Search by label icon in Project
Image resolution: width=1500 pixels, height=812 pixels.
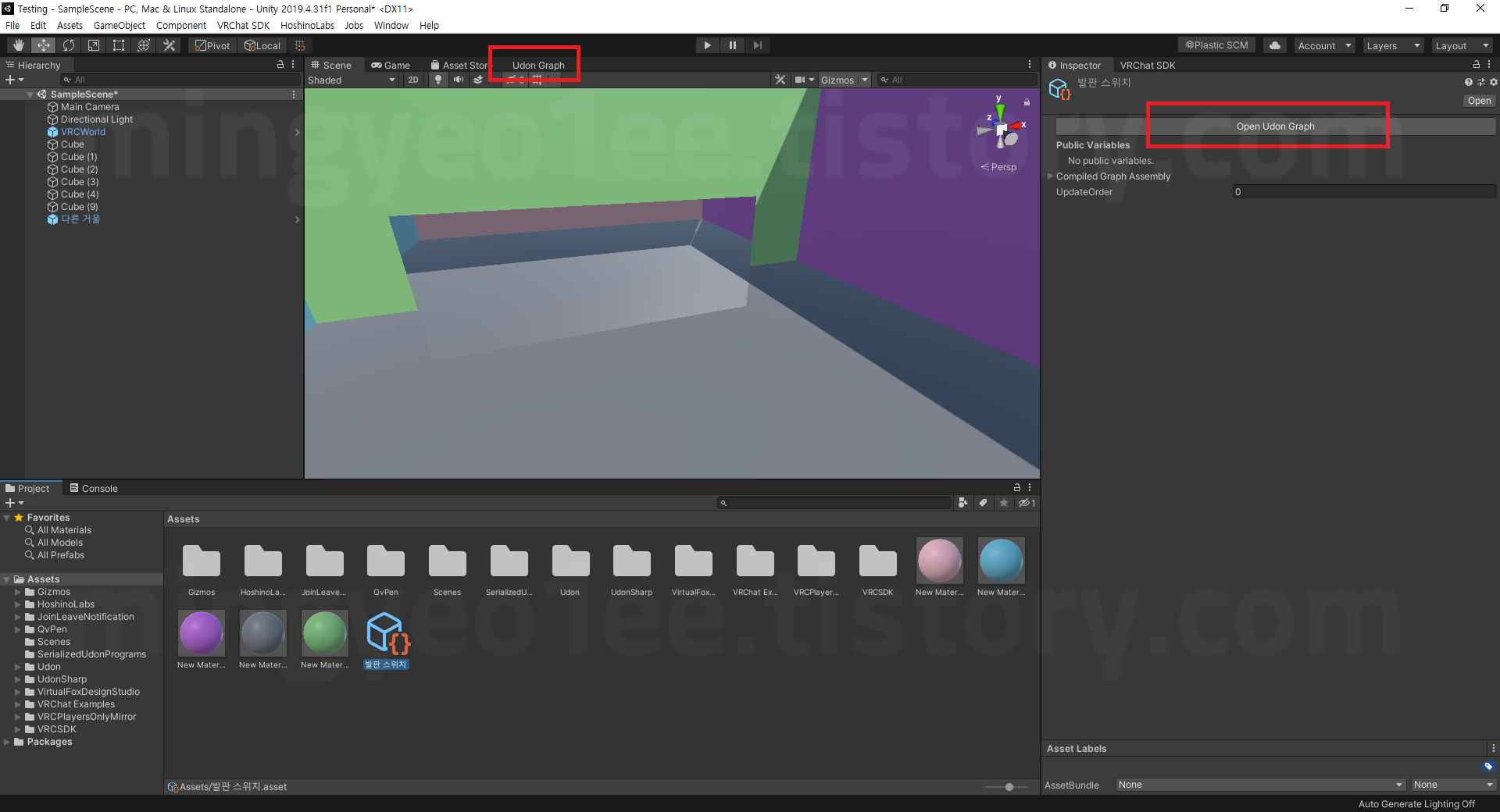[x=983, y=503]
